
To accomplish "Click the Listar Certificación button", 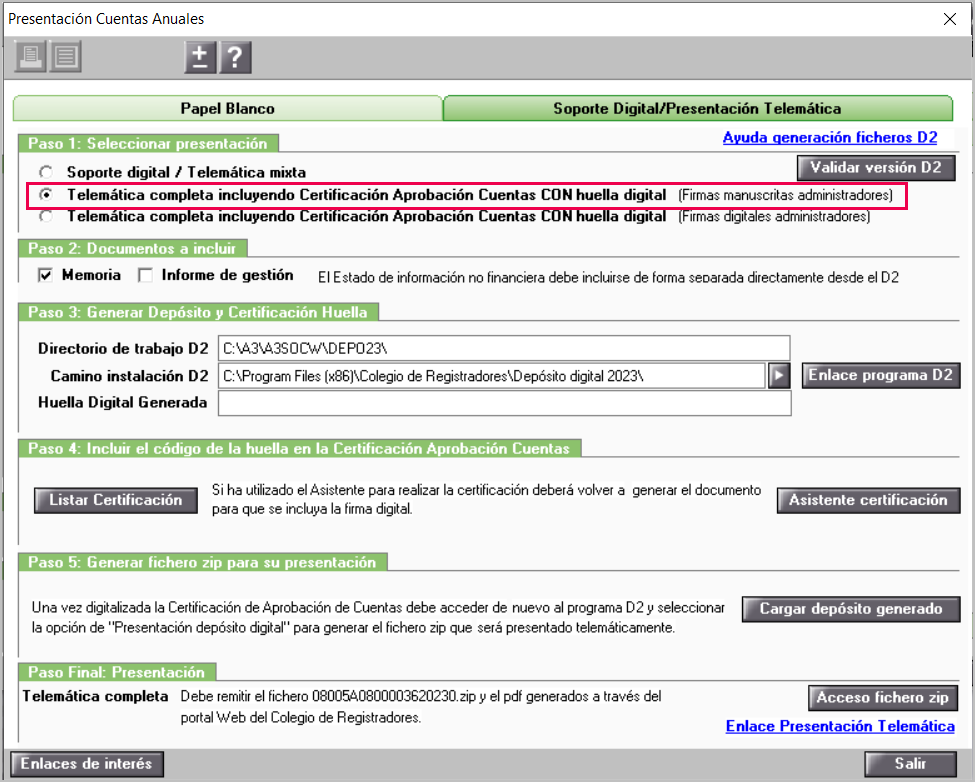I will (116, 500).
